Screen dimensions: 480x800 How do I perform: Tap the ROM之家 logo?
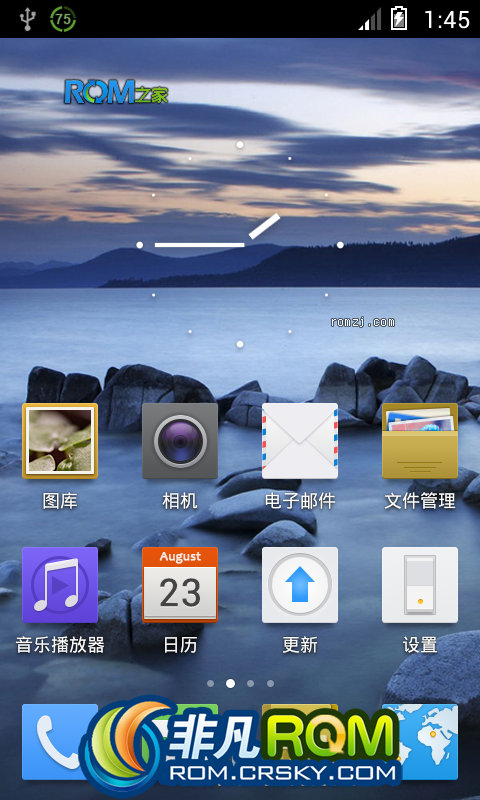click(x=116, y=91)
